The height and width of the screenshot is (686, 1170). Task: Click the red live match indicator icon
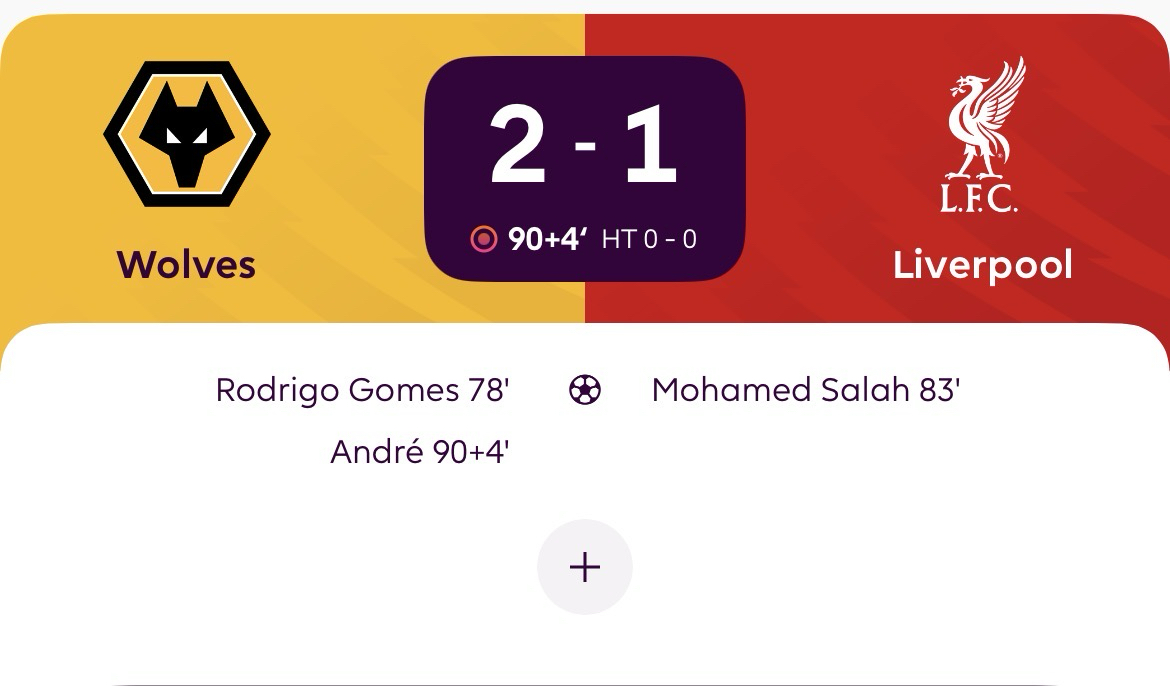(483, 240)
